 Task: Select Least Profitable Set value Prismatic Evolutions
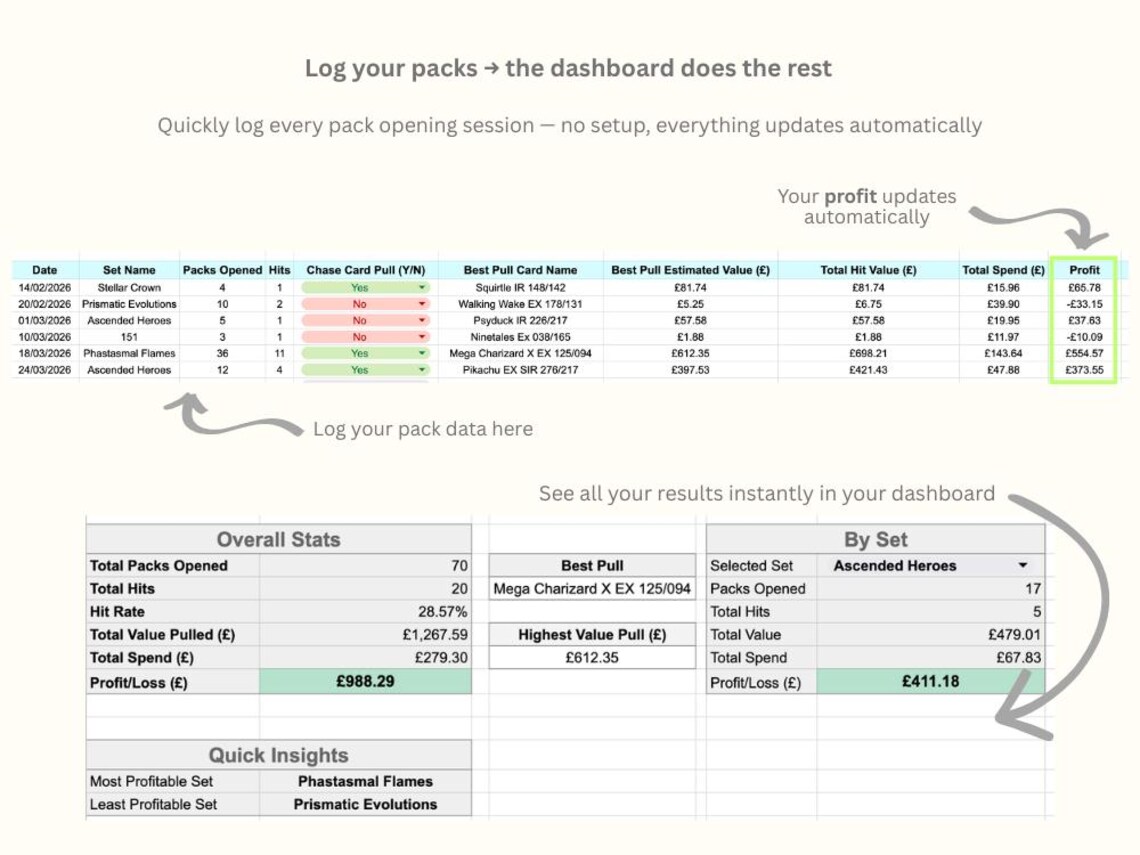(365, 805)
